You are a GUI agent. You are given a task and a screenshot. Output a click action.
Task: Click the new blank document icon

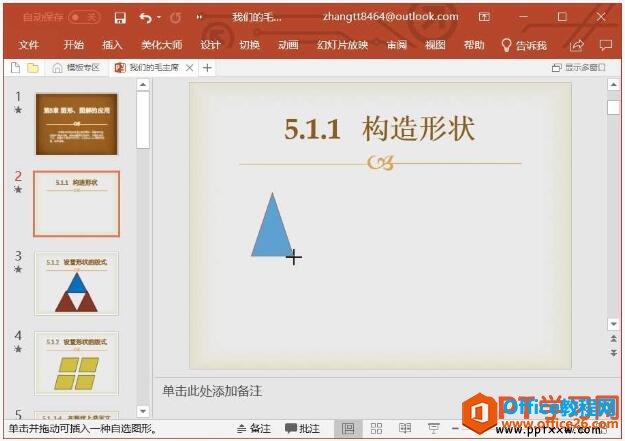tap(15, 68)
